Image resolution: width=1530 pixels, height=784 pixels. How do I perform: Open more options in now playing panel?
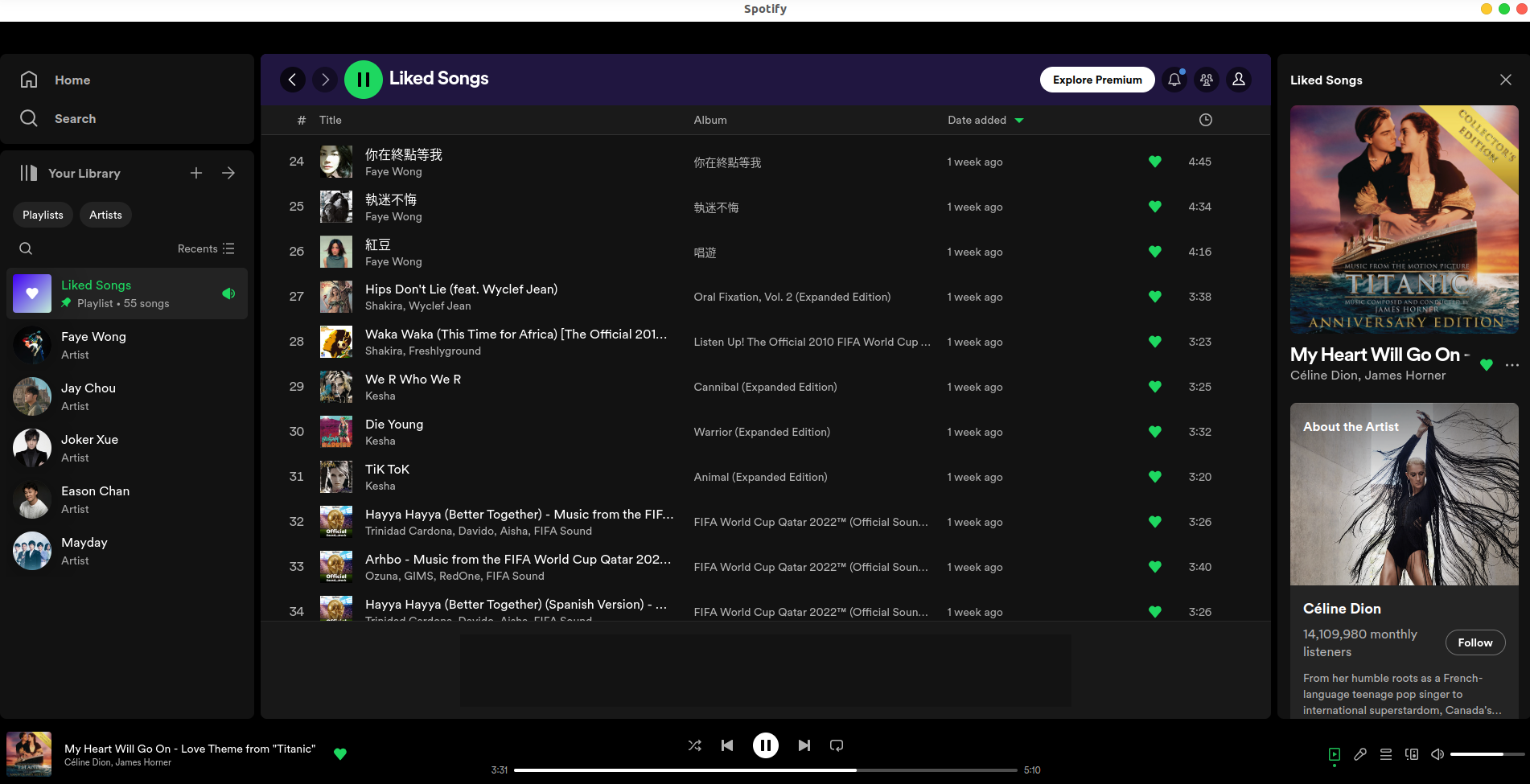pyautogui.click(x=1512, y=364)
